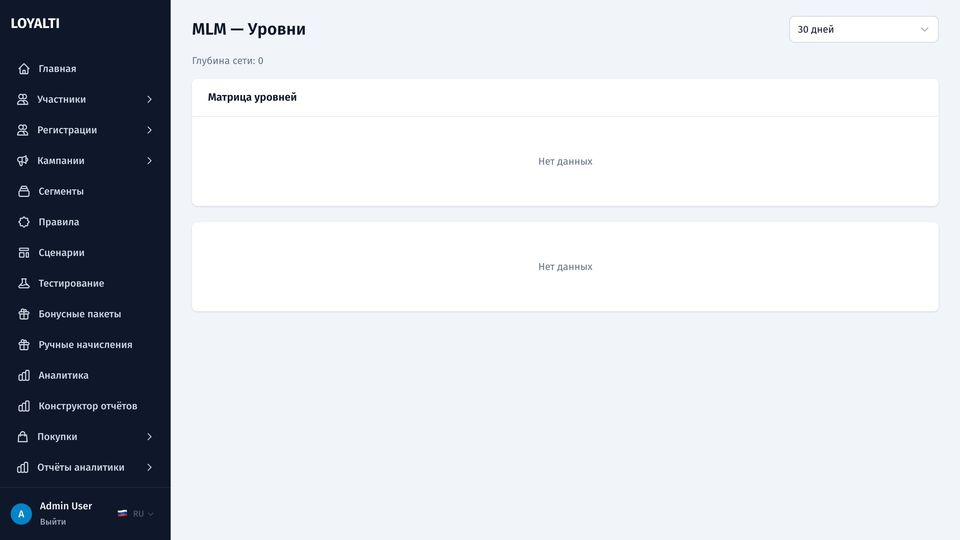The image size is (960, 540).
Task: Click the Конструктор отчётов chart icon
Action: point(24,406)
